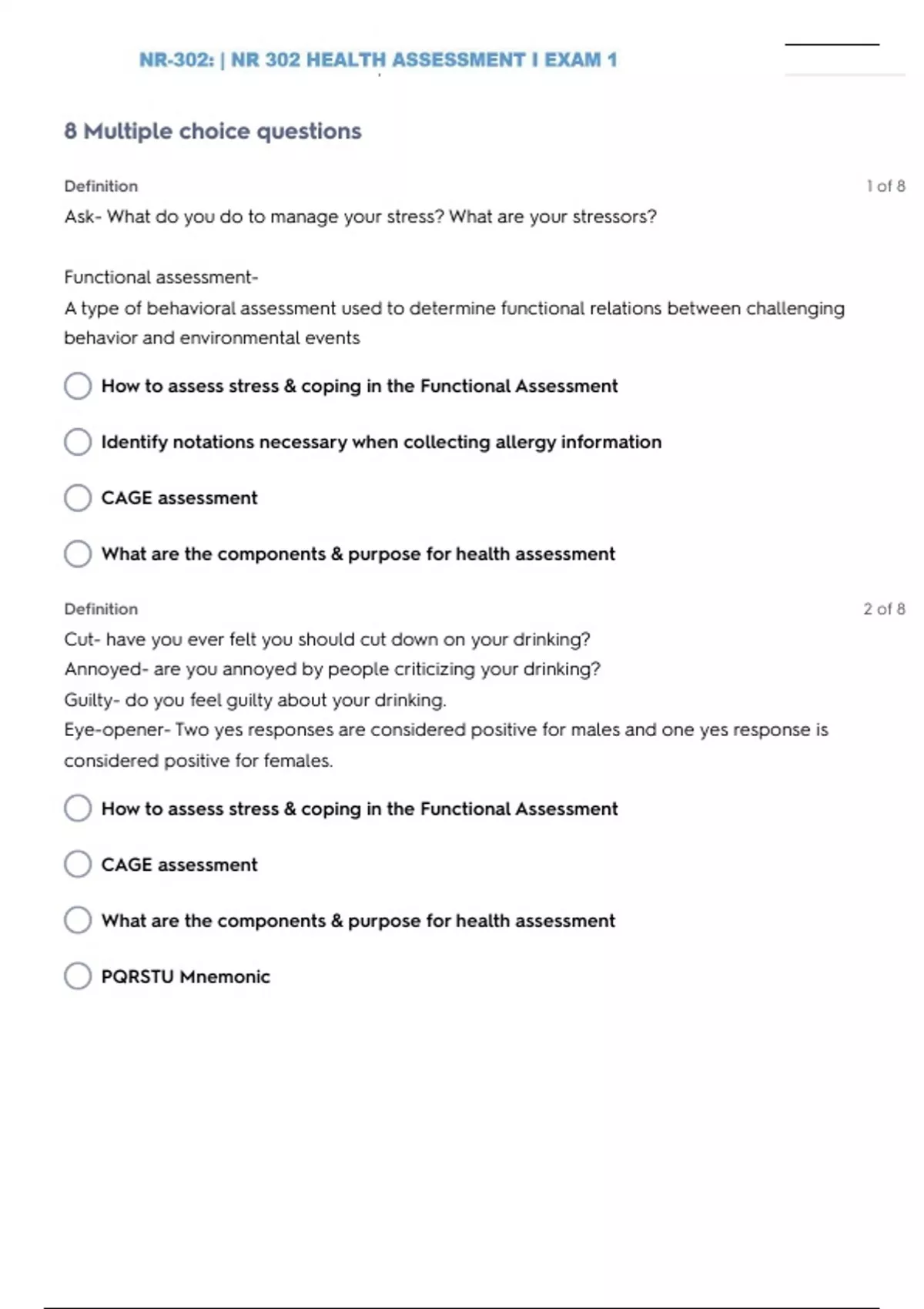This screenshot has height=1309, width=924.
Task: Select 'CAGE assessment' option in question 1
Action: pyautogui.click(x=78, y=498)
